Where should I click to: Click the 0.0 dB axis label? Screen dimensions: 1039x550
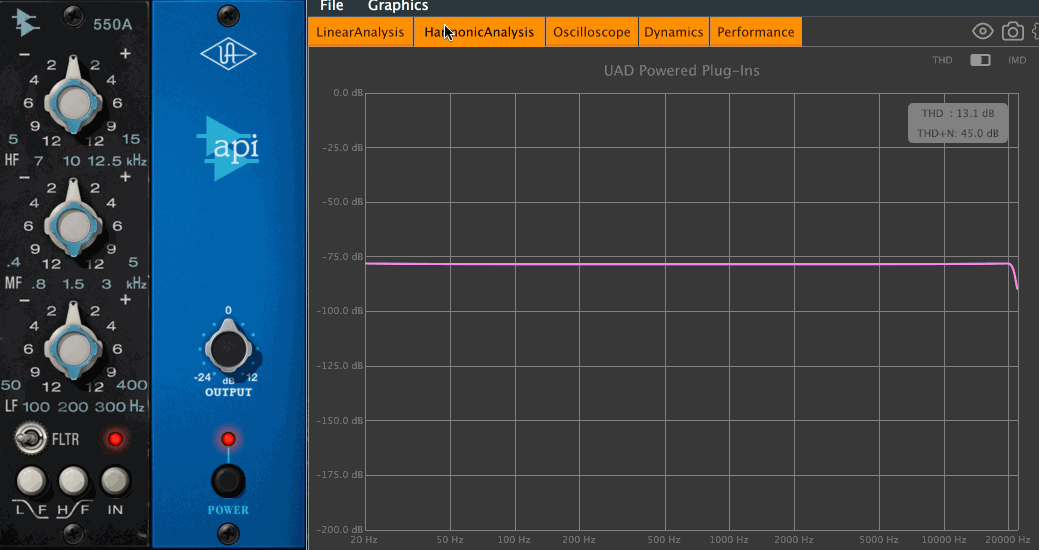tap(348, 93)
